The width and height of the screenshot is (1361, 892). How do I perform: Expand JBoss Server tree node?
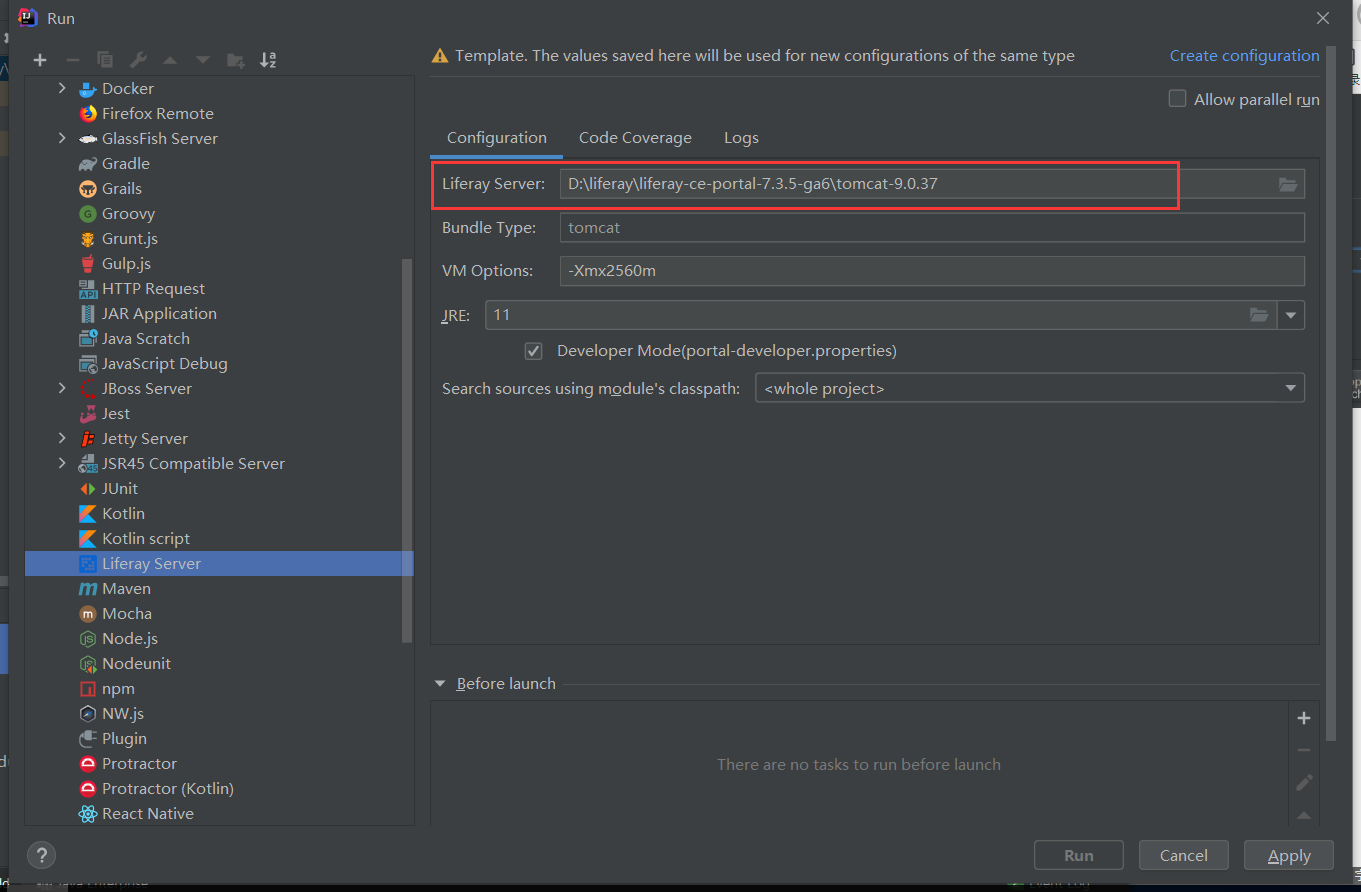62,388
